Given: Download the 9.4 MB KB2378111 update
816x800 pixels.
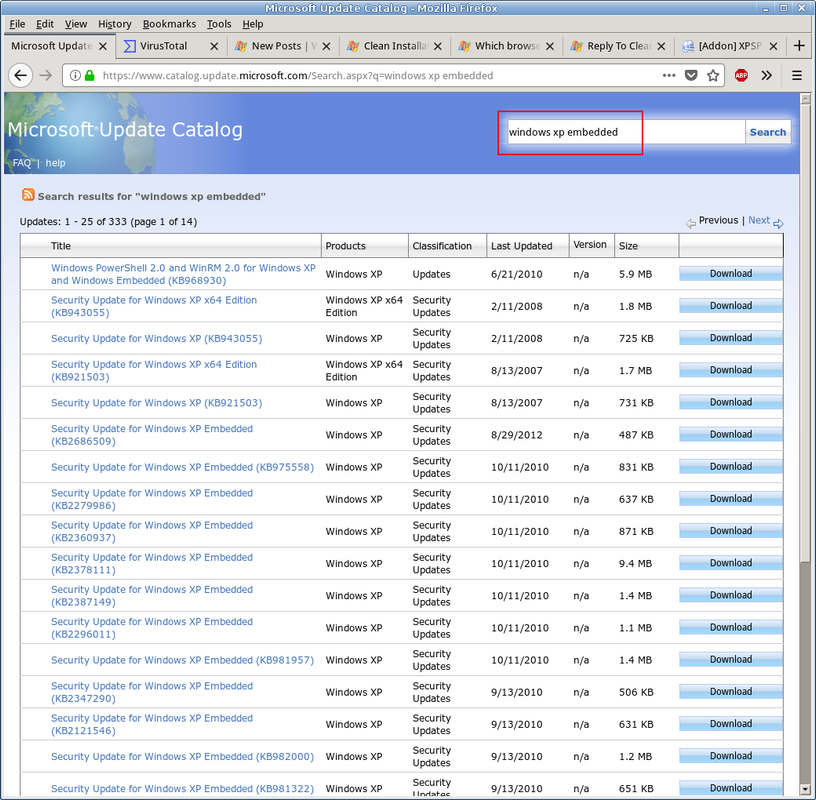Looking at the screenshot, I should 731,563.
